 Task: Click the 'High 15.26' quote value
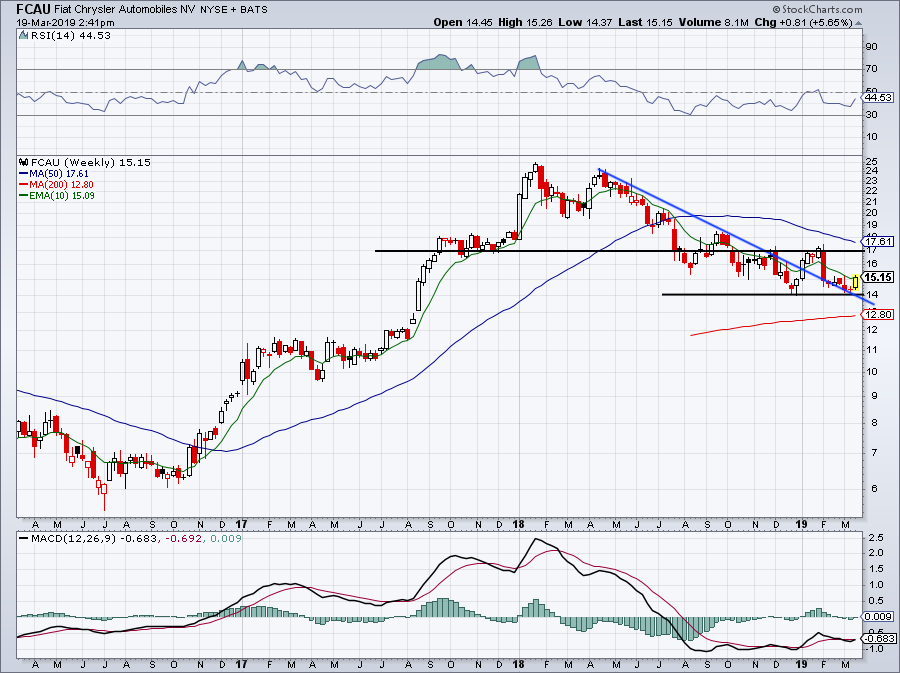click(525, 22)
